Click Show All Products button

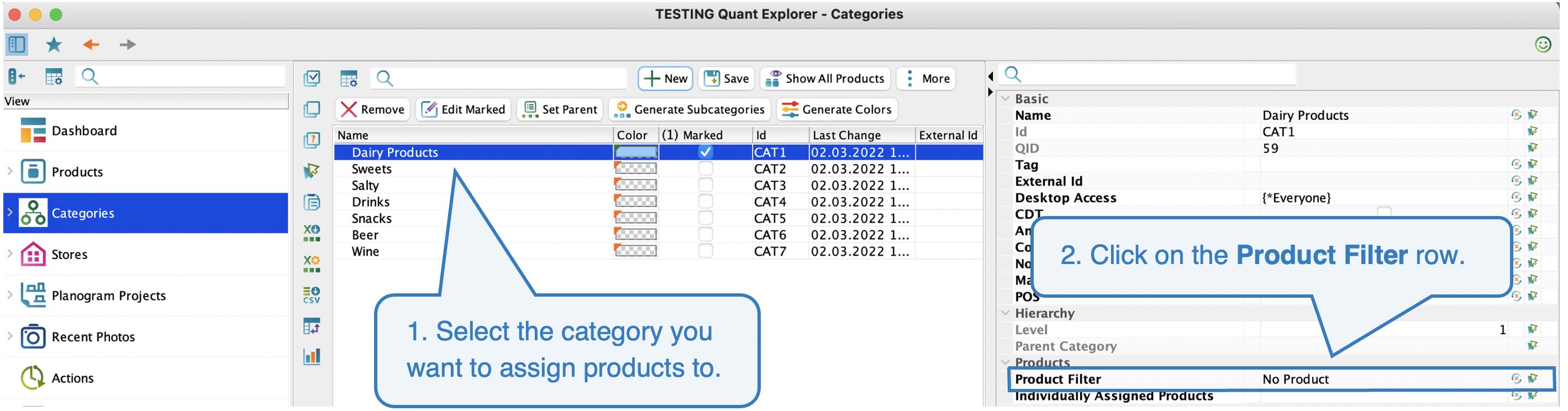(825, 78)
